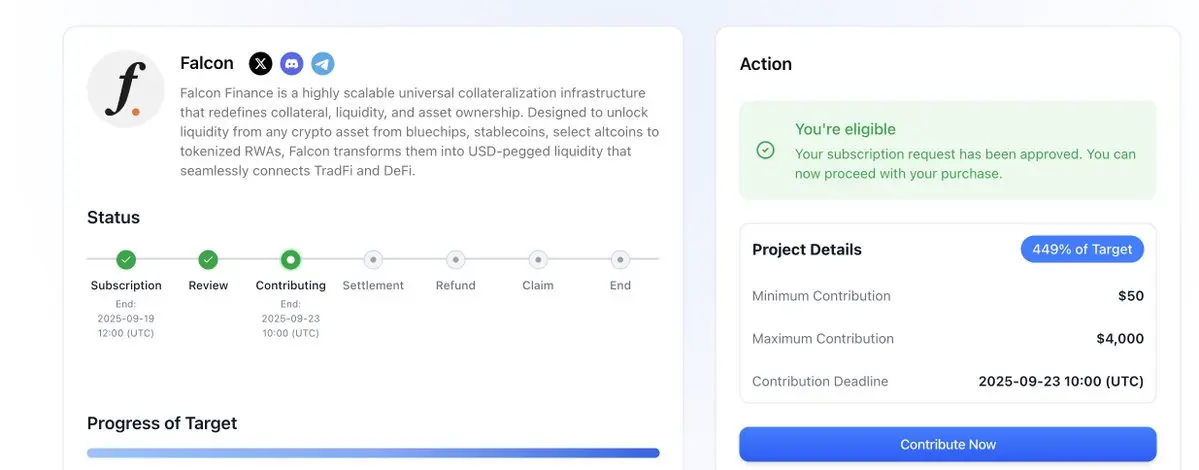Image resolution: width=1199 pixels, height=470 pixels.
Task: Select the End step marker
Action: click(x=620, y=260)
